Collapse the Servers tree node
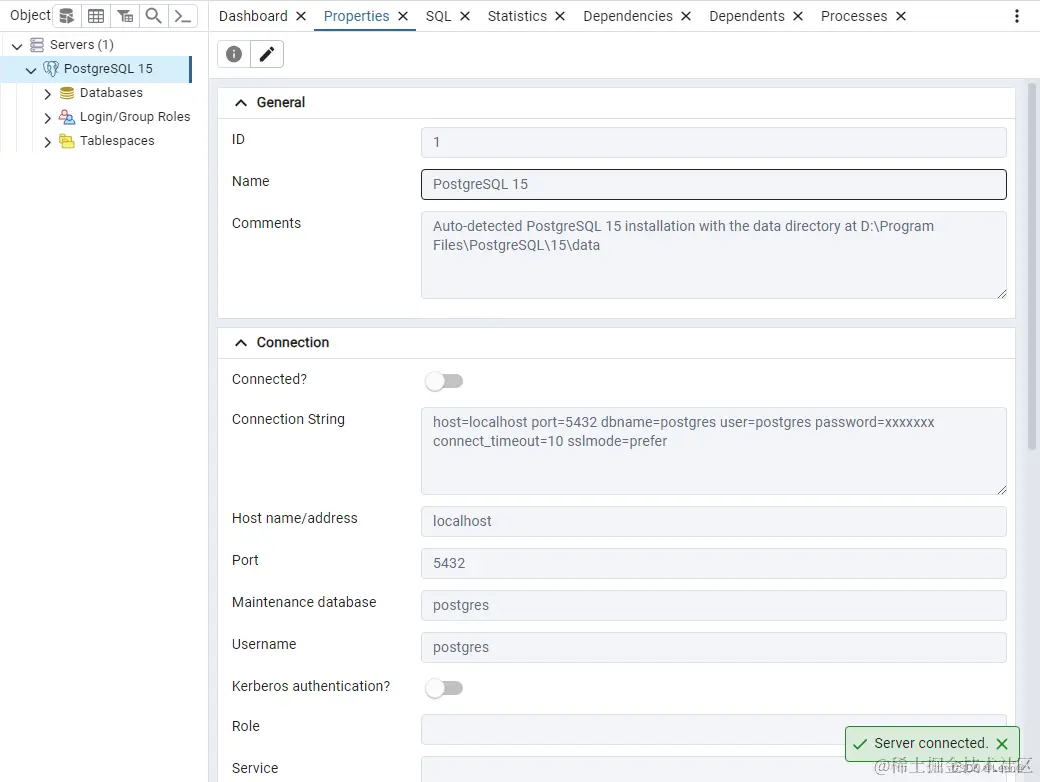The image size is (1040, 782). pyautogui.click(x=17, y=46)
